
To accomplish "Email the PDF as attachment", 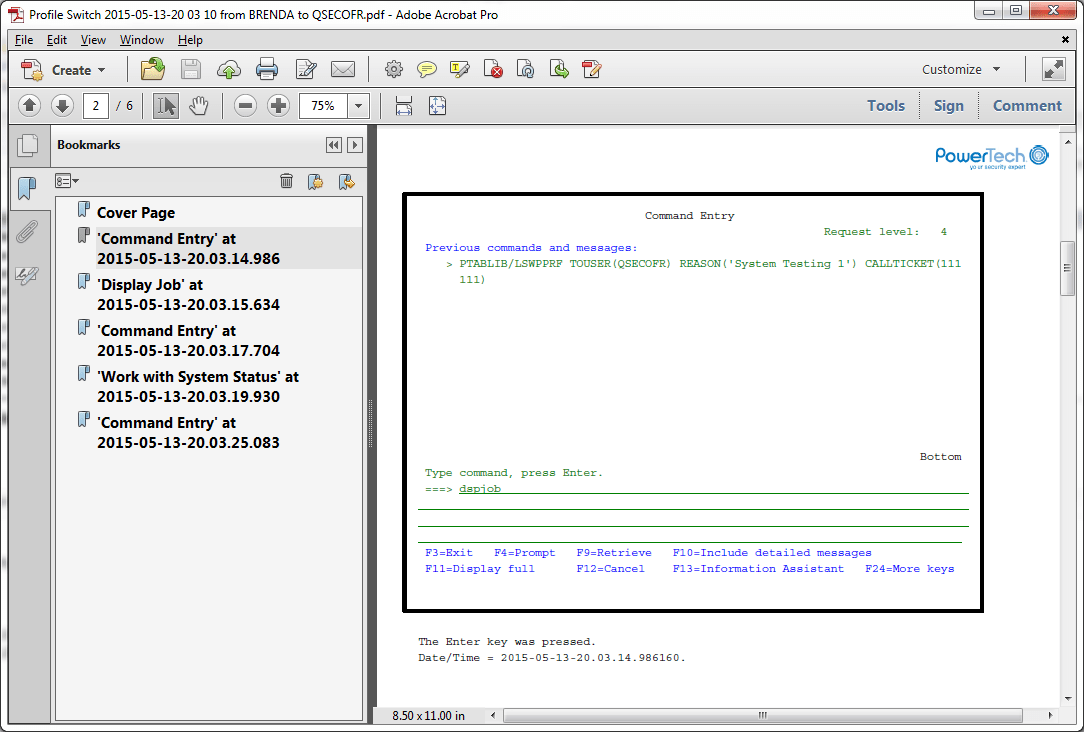I will pos(343,69).
